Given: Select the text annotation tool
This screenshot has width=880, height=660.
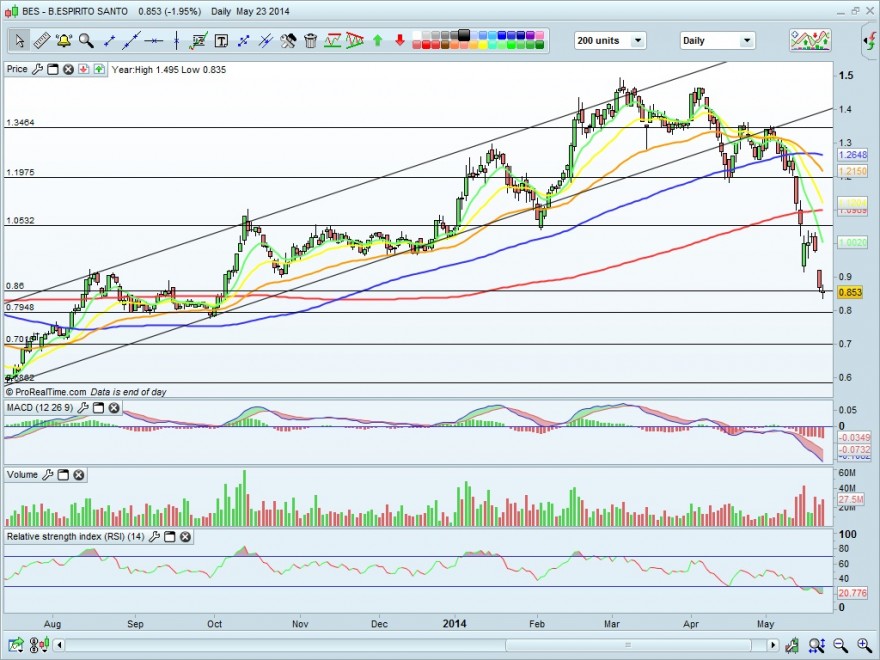Looking at the screenshot, I should click(221, 40).
